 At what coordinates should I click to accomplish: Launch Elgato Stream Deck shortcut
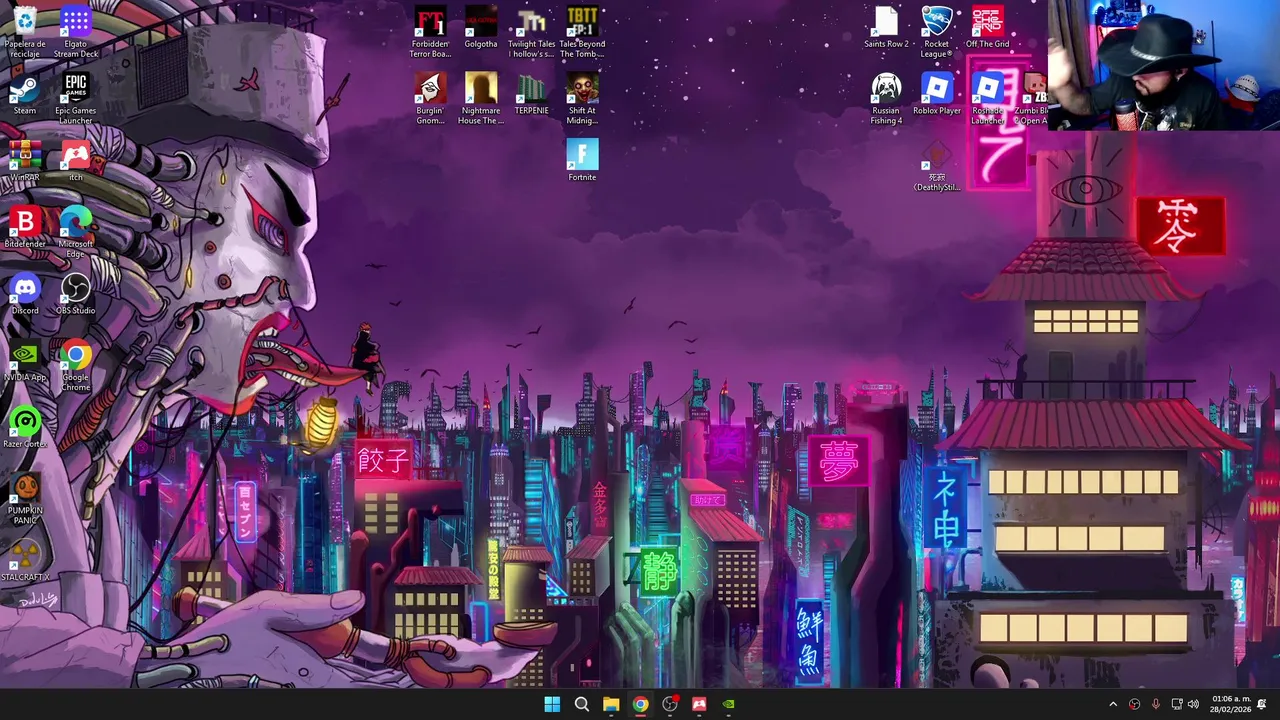76,31
